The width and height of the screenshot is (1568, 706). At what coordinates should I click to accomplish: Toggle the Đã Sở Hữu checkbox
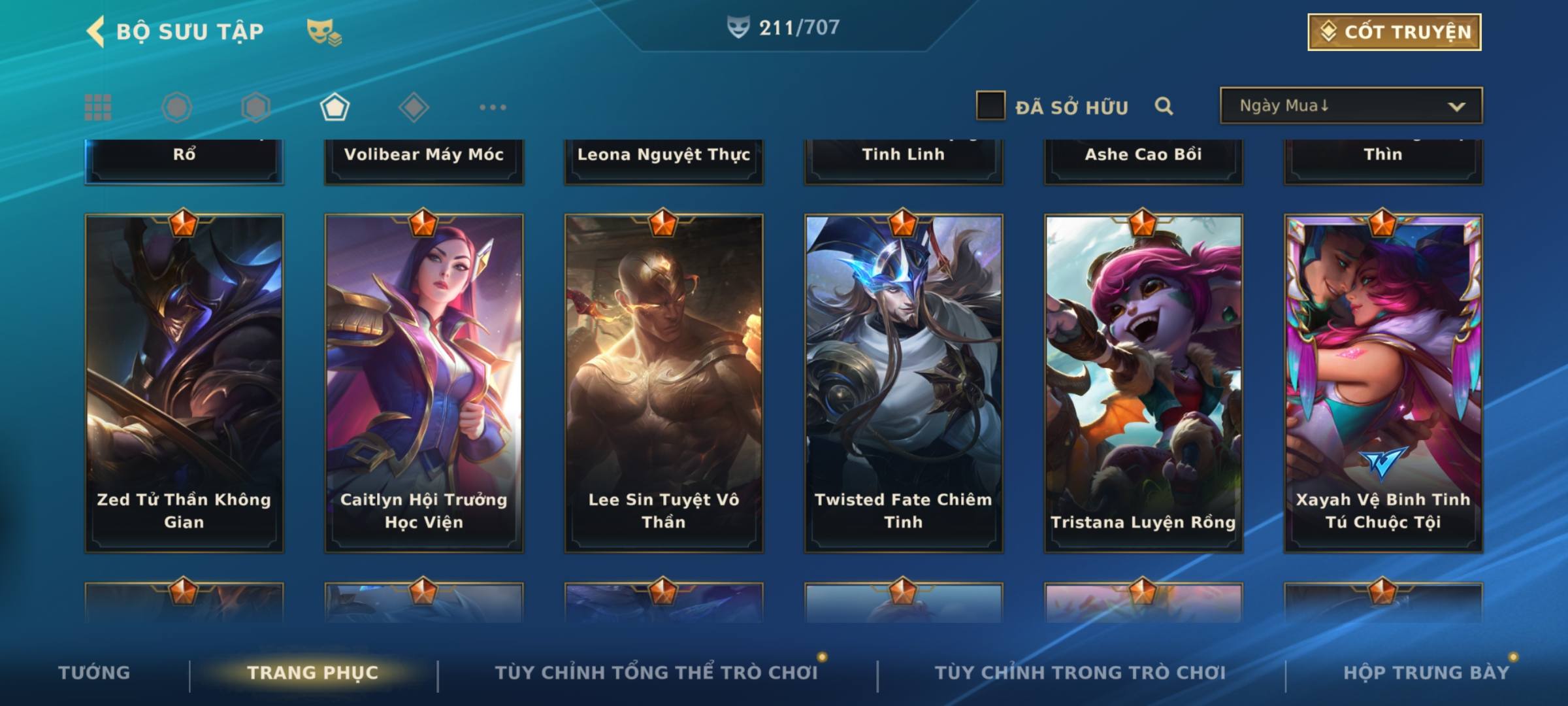(990, 106)
